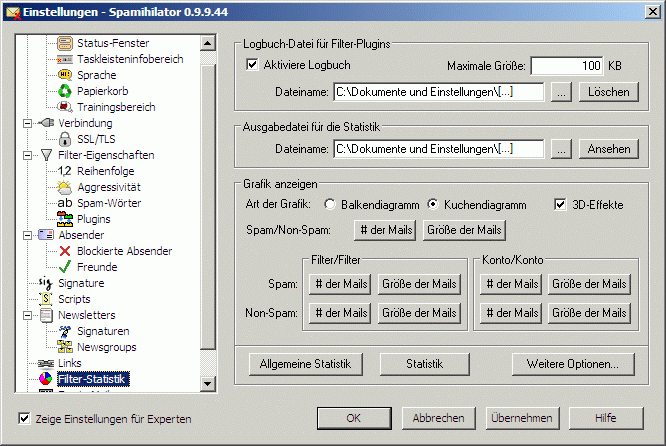666x446 pixels.
Task: Browse for logbook file with ... button
Action: (x=562, y=92)
